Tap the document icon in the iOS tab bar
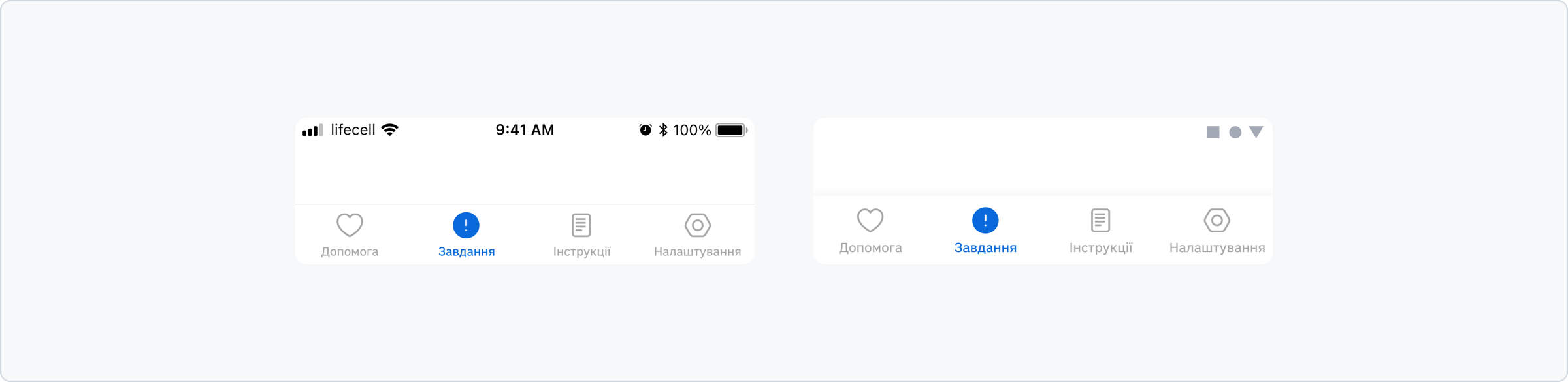Screen dimensions: 1568x382 coord(581,225)
